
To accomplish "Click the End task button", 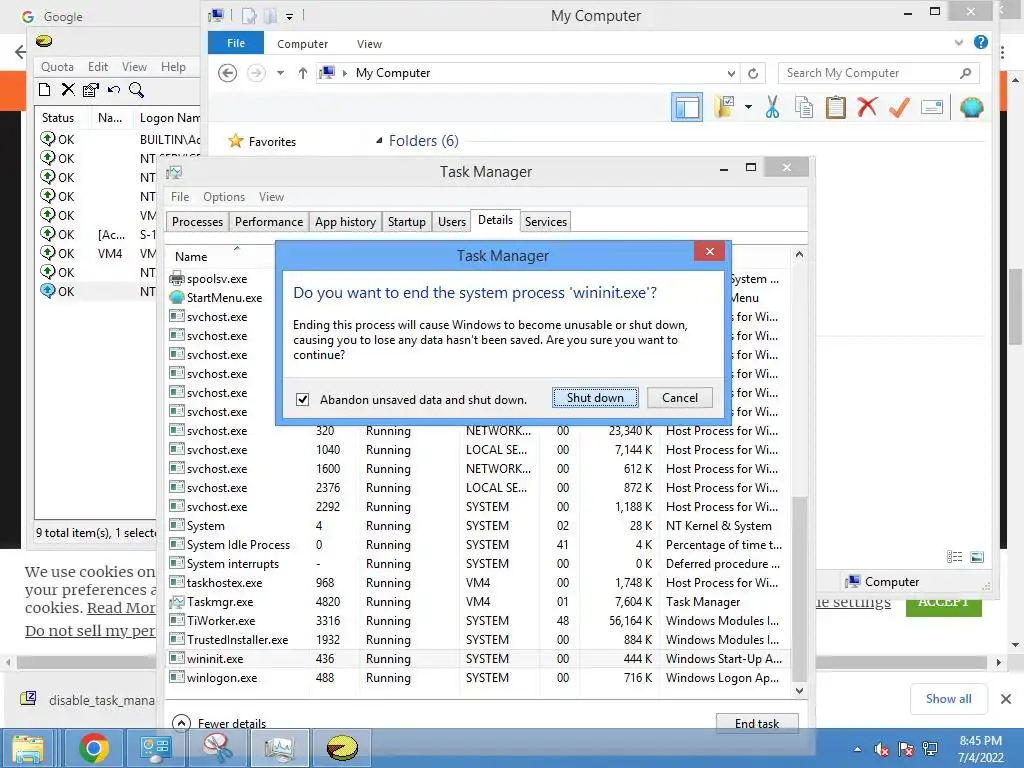I will pos(757,723).
